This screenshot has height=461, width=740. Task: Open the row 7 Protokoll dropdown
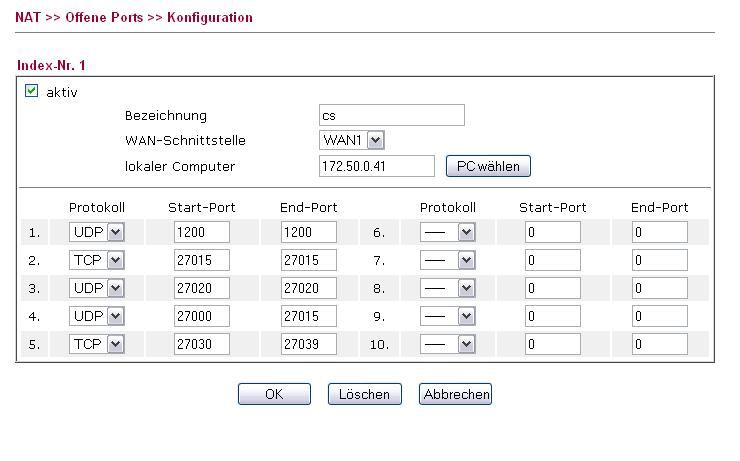447,260
